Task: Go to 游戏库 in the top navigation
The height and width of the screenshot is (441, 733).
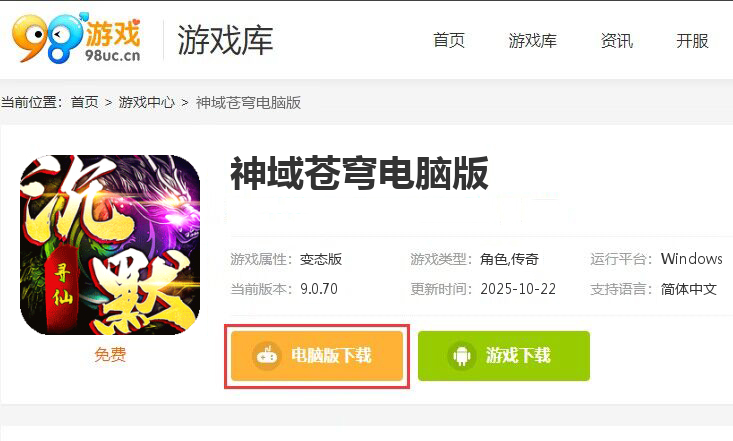Action: pyautogui.click(x=532, y=41)
